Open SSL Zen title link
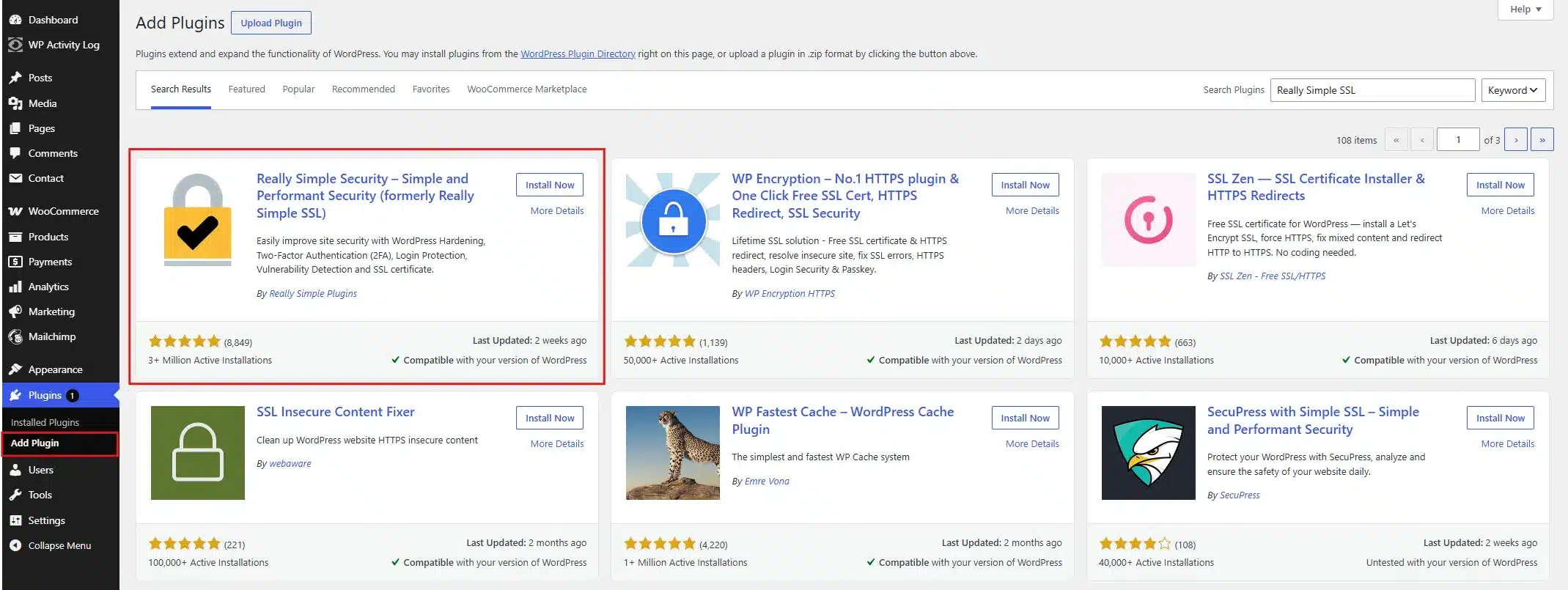The height and width of the screenshot is (590, 1568). (1316, 188)
